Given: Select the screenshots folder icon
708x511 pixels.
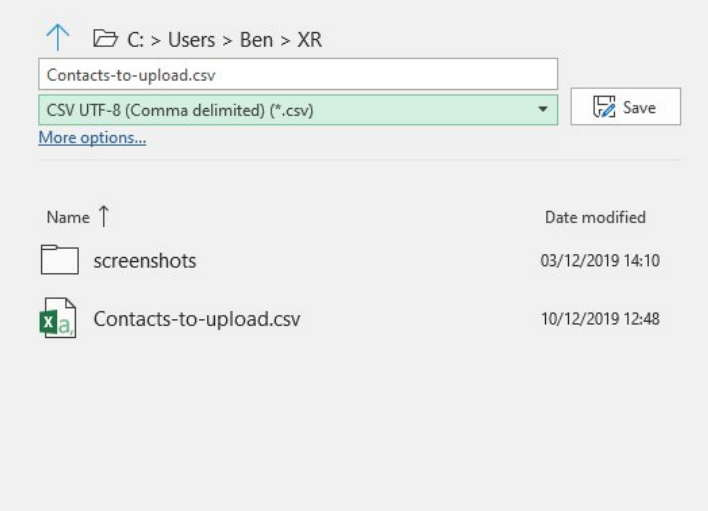Looking at the screenshot, I should pos(60,260).
